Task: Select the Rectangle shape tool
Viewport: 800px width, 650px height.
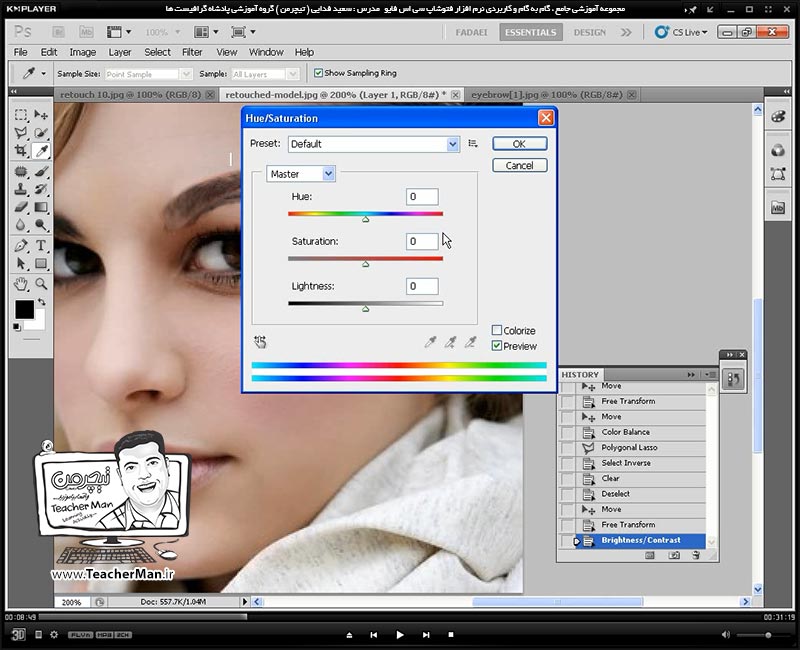Action: [41, 264]
